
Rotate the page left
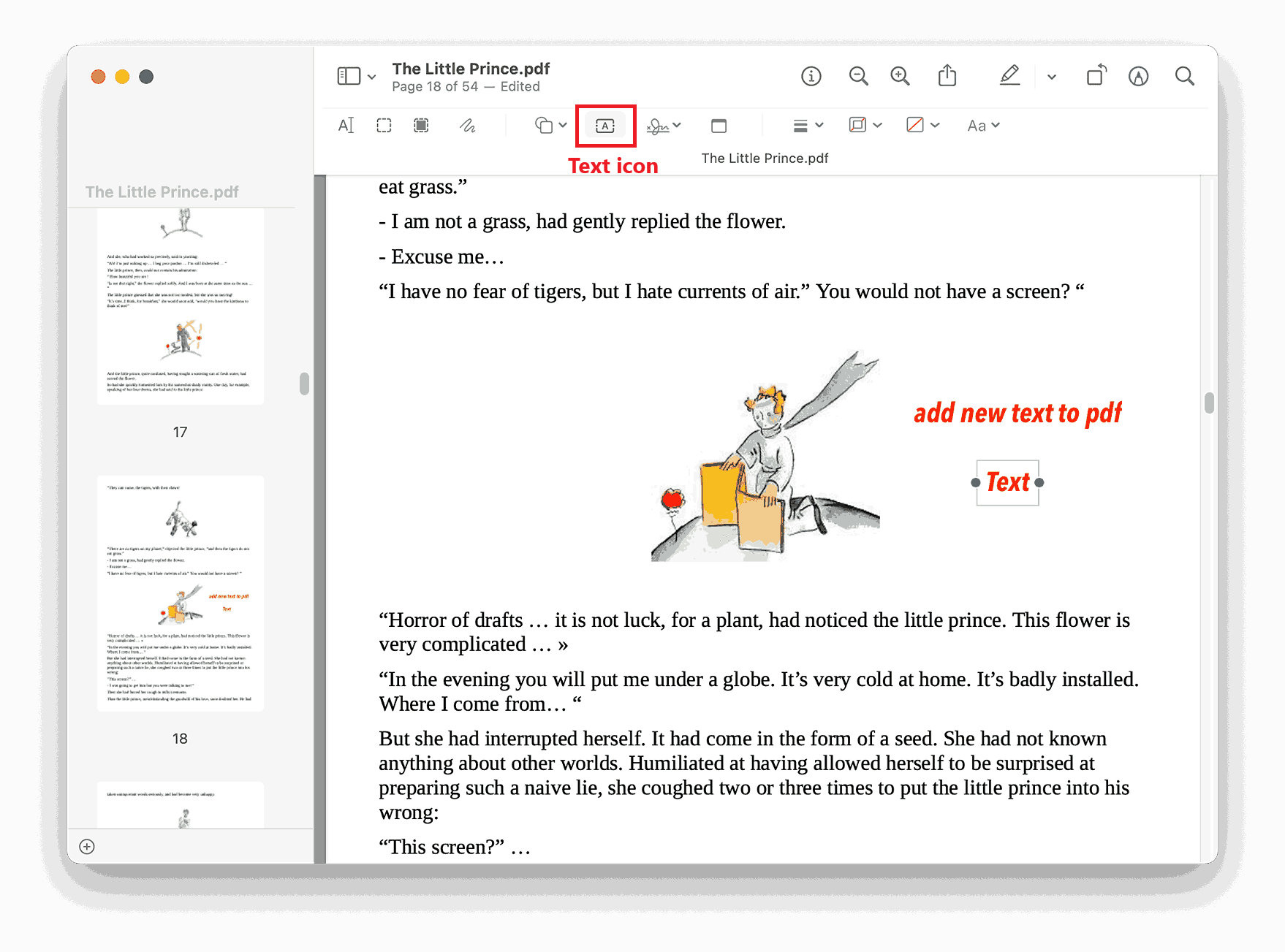point(1096,75)
